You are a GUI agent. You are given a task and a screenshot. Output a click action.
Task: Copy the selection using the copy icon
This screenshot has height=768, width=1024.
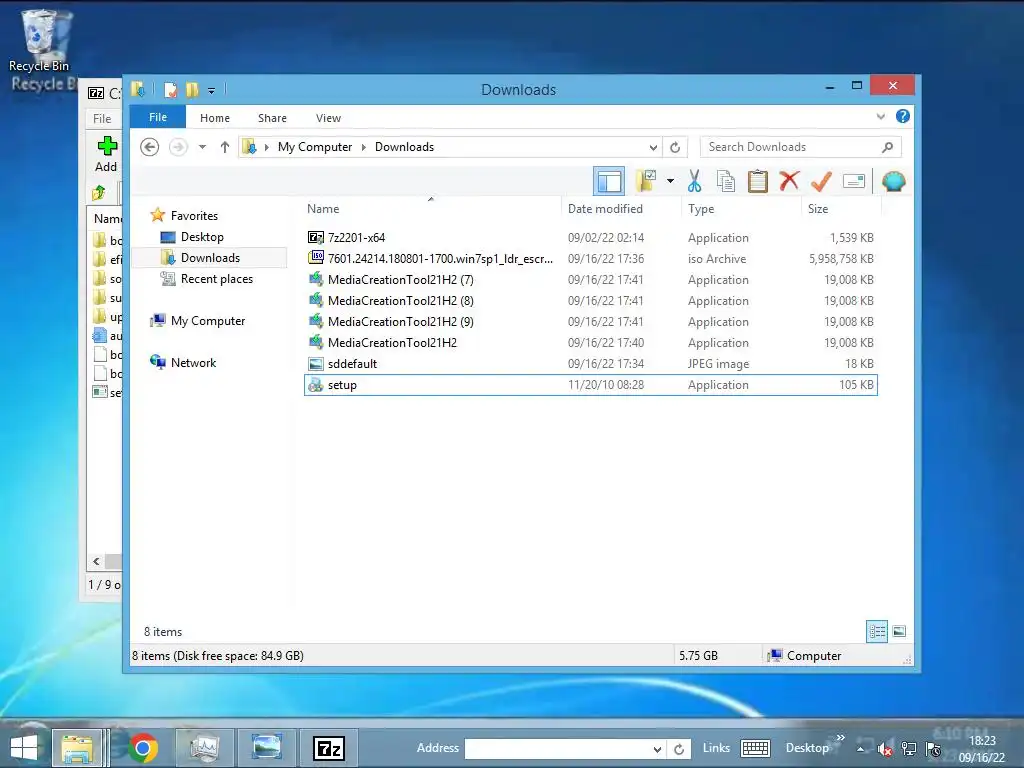[x=726, y=181]
